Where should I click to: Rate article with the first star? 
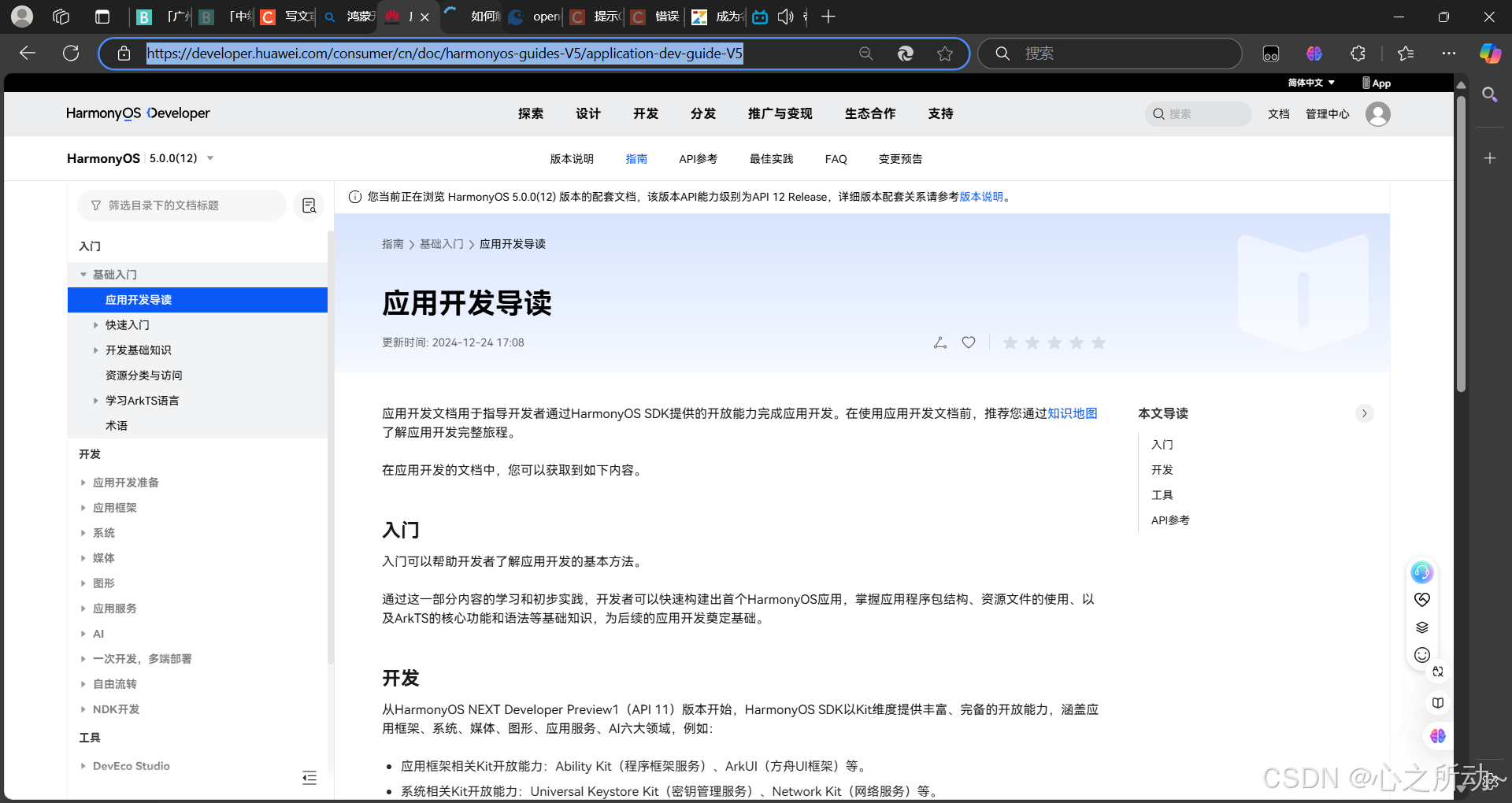click(1010, 342)
